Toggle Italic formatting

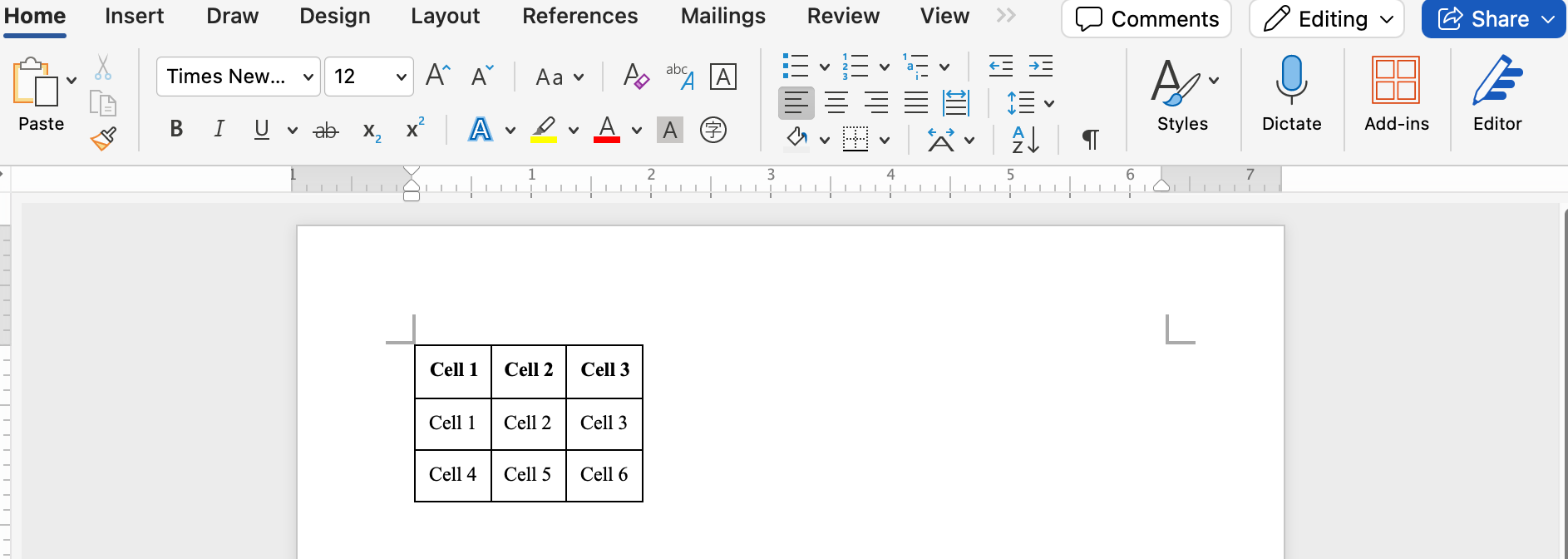point(219,129)
